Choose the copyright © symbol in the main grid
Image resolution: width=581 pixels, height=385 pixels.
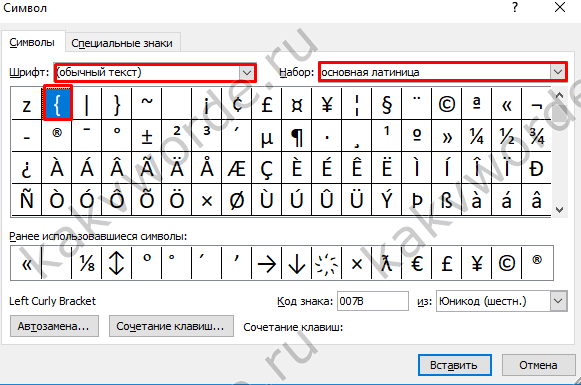coord(446,104)
